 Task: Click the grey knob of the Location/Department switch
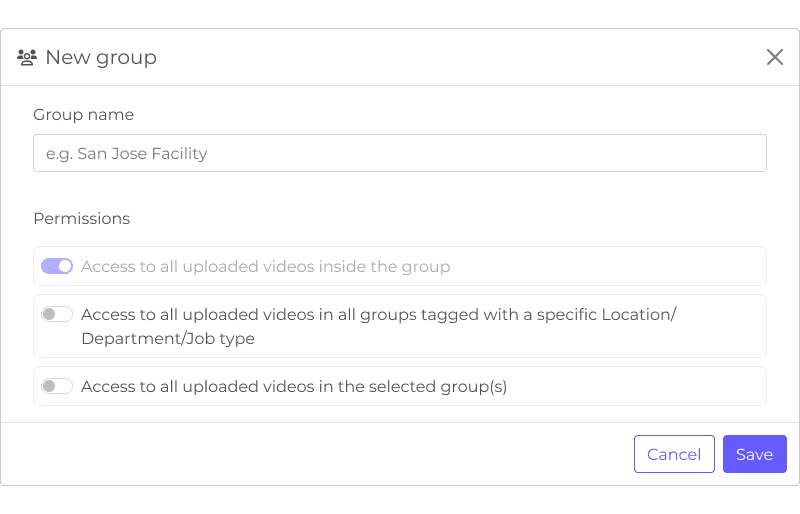pyautogui.click(x=49, y=314)
